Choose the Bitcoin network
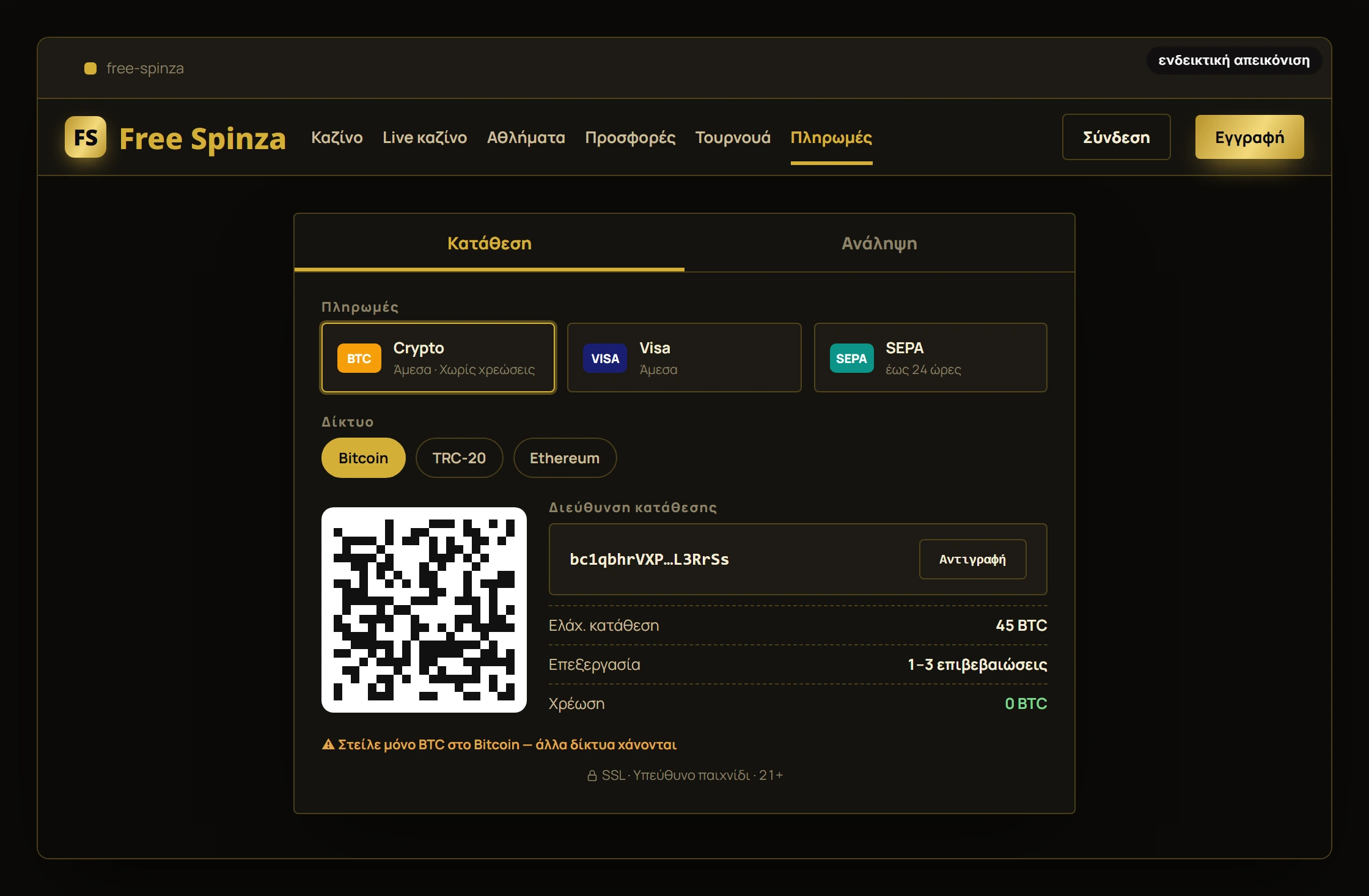This screenshot has width=1369, height=896. click(363, 458)
